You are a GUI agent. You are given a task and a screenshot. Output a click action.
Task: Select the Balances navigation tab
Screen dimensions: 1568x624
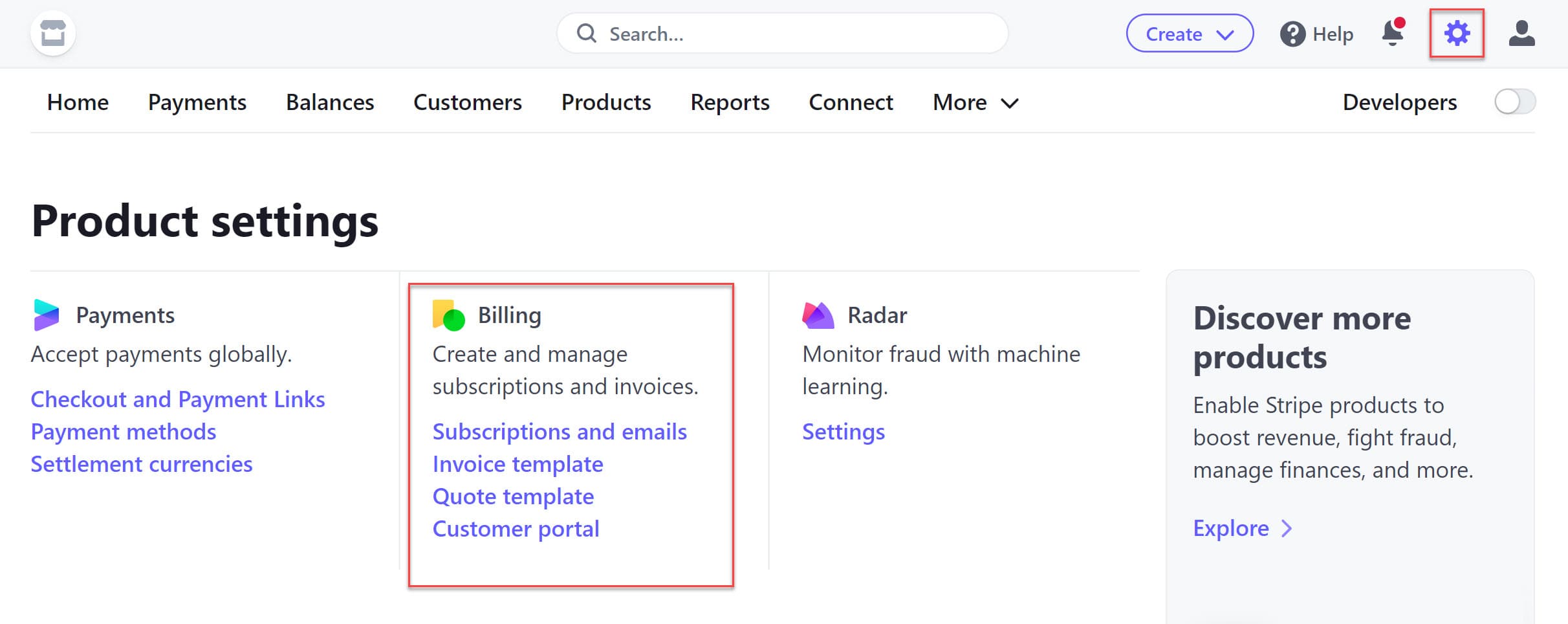click(x=330, y=102)
